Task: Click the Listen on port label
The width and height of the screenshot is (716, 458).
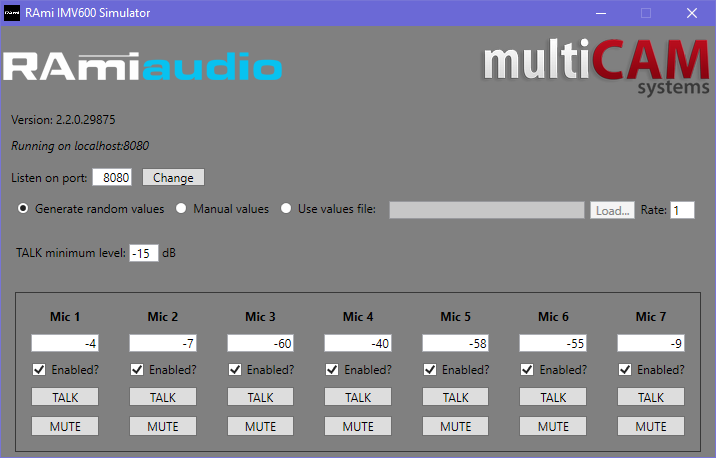Action: 49,178
